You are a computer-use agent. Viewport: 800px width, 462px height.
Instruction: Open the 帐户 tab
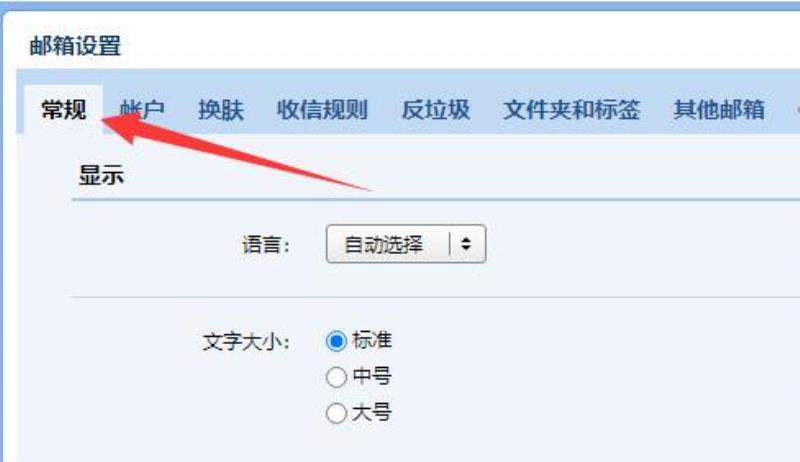click(x=142, y=110)
